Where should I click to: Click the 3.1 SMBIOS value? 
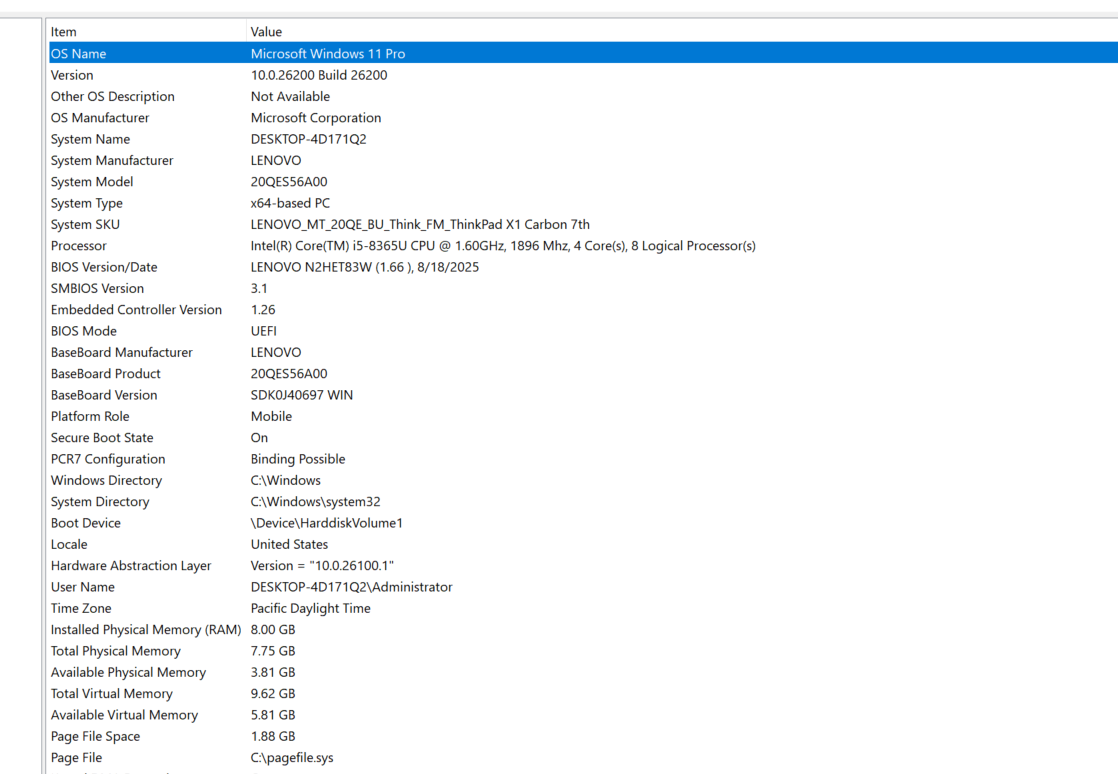click(259, 289)
